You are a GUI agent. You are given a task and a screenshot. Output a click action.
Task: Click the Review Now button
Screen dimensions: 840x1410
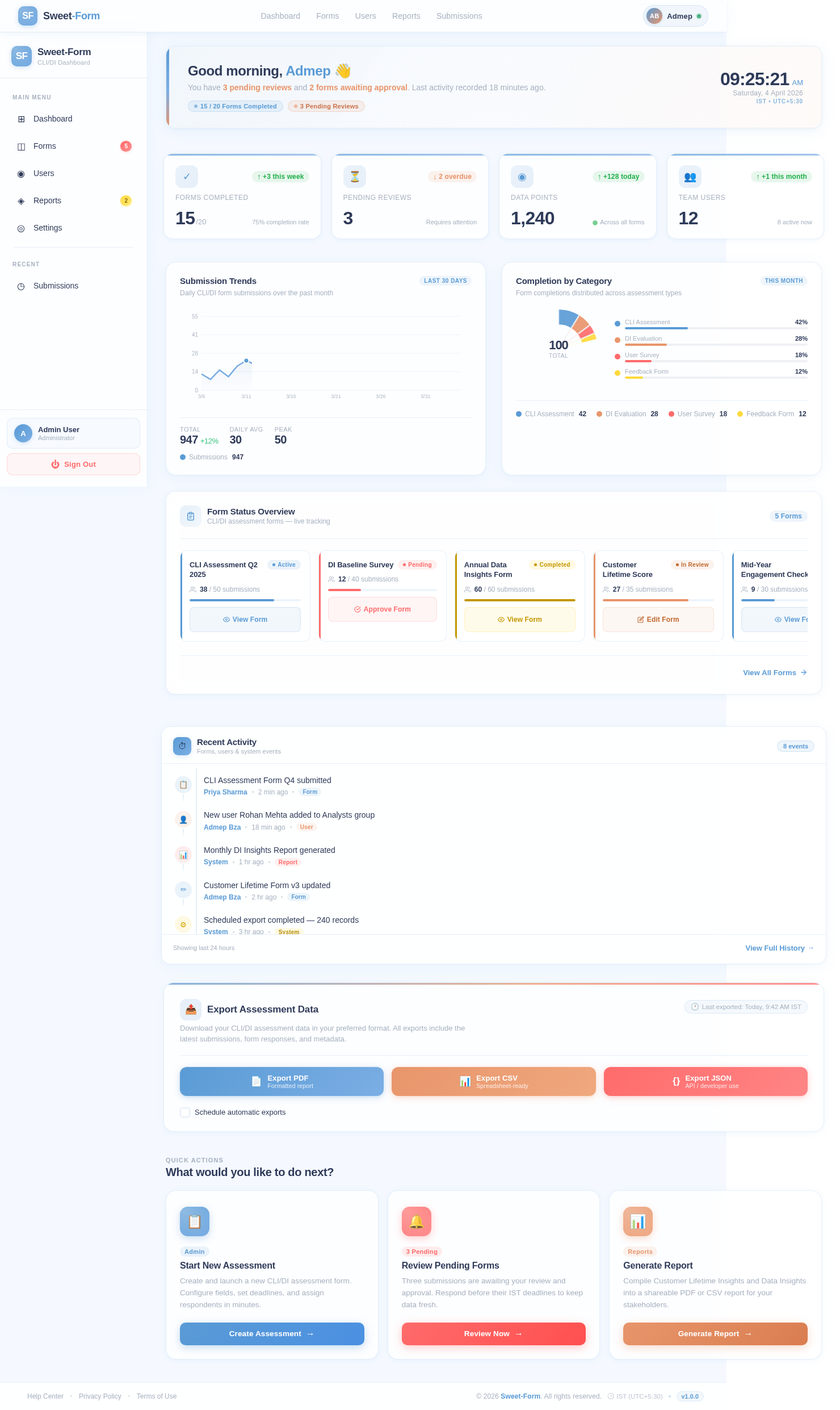pos(494,1334)
